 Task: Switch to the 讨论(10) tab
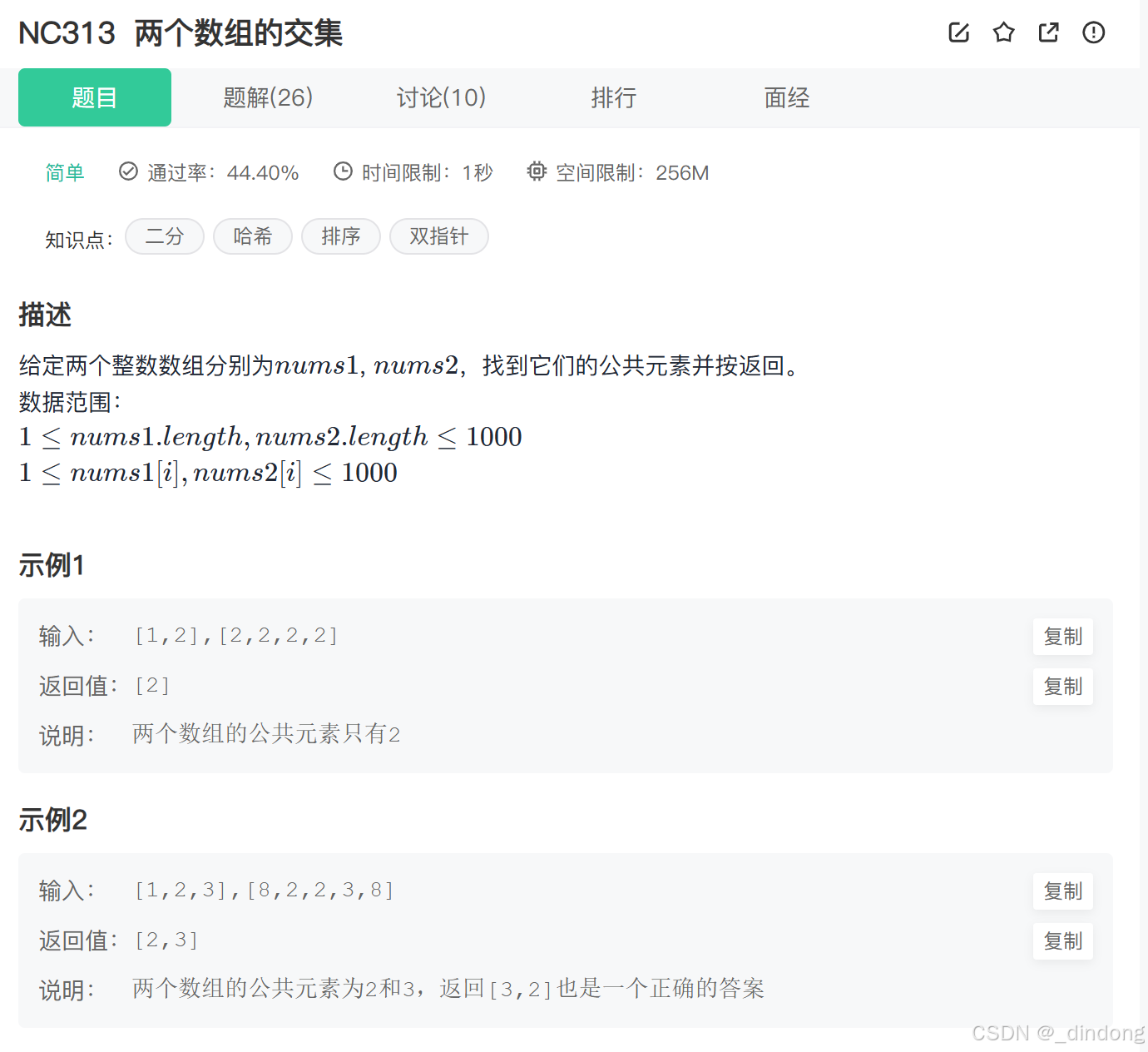(x=441, y=97)
